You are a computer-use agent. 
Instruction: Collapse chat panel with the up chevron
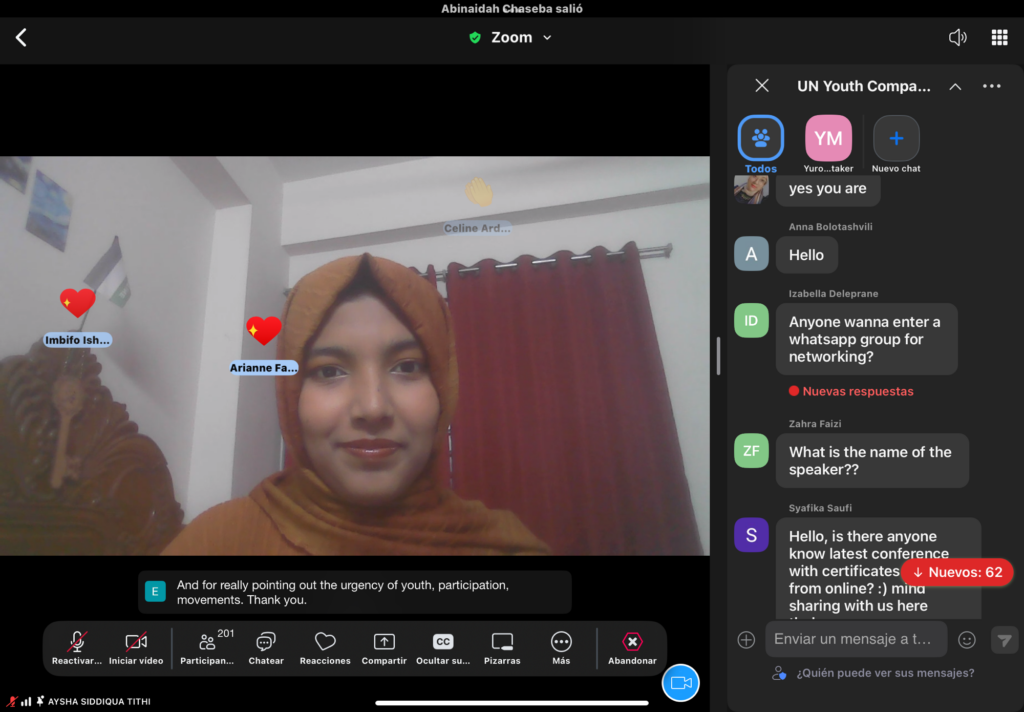click(x=955, y=87)
